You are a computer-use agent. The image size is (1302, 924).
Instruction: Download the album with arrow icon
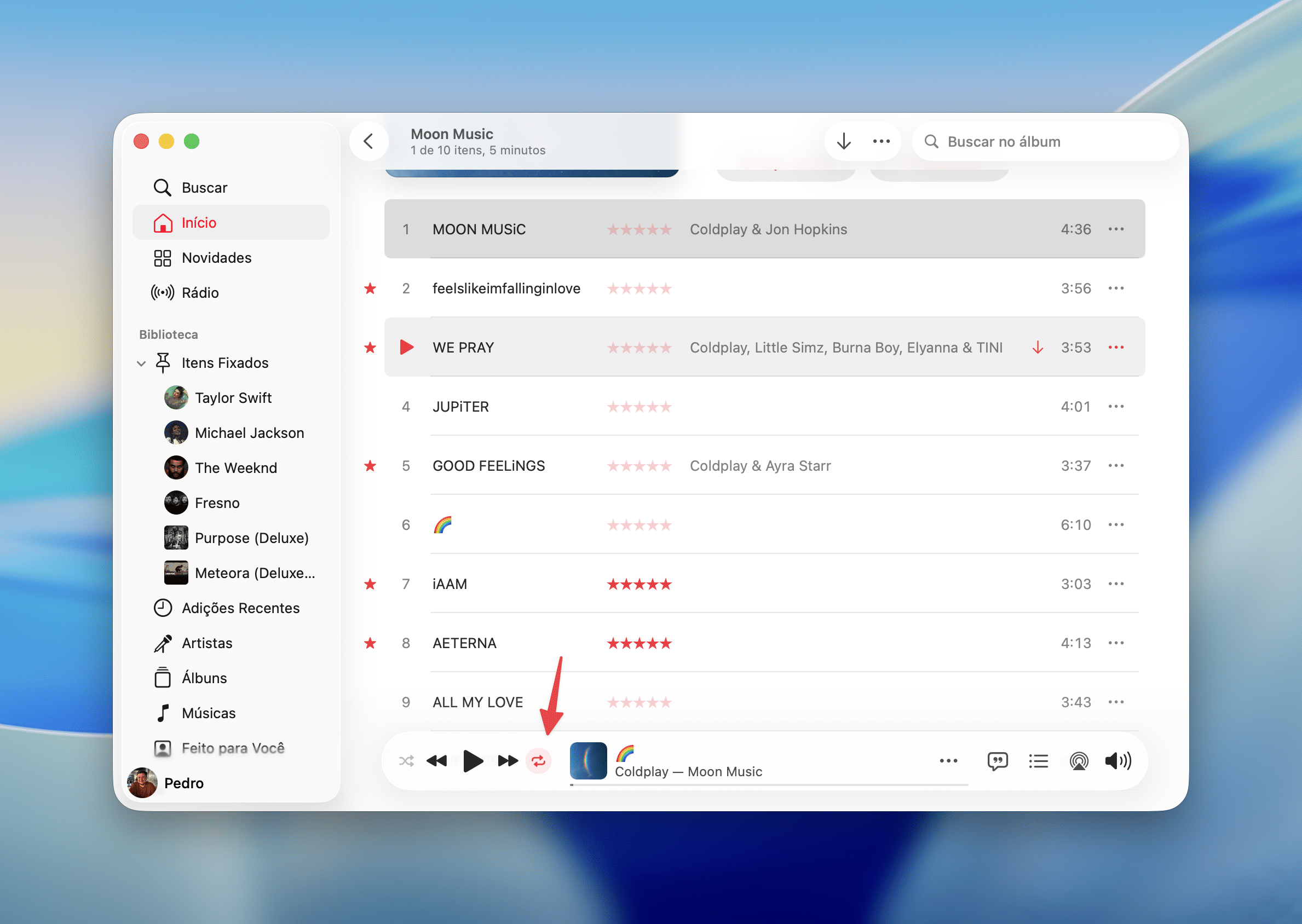[x=844, y=141]
